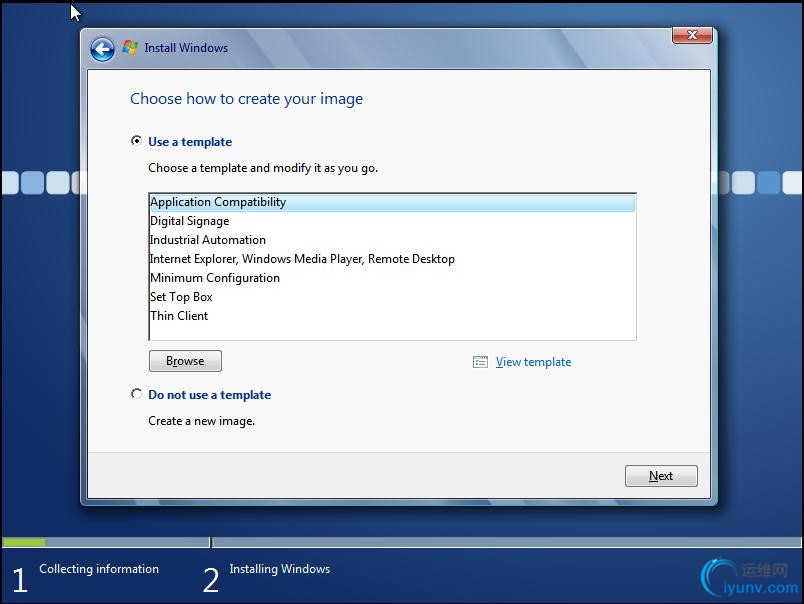Click the Browse button
This screenshot has width=804, height=604.
coord(185,361)
